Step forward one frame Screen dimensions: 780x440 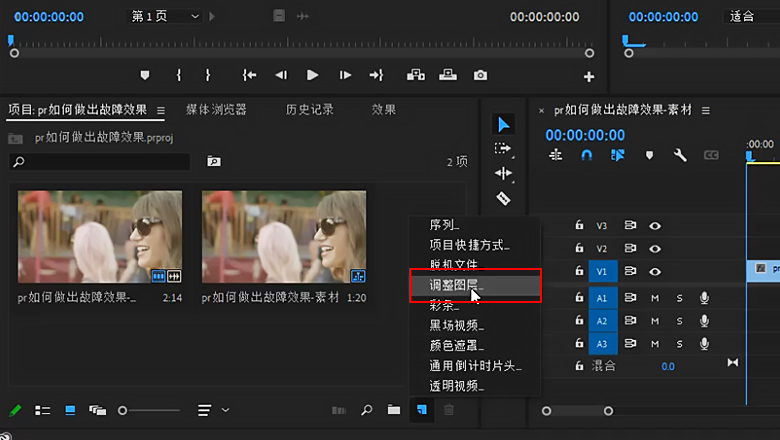tap(345, 75)
